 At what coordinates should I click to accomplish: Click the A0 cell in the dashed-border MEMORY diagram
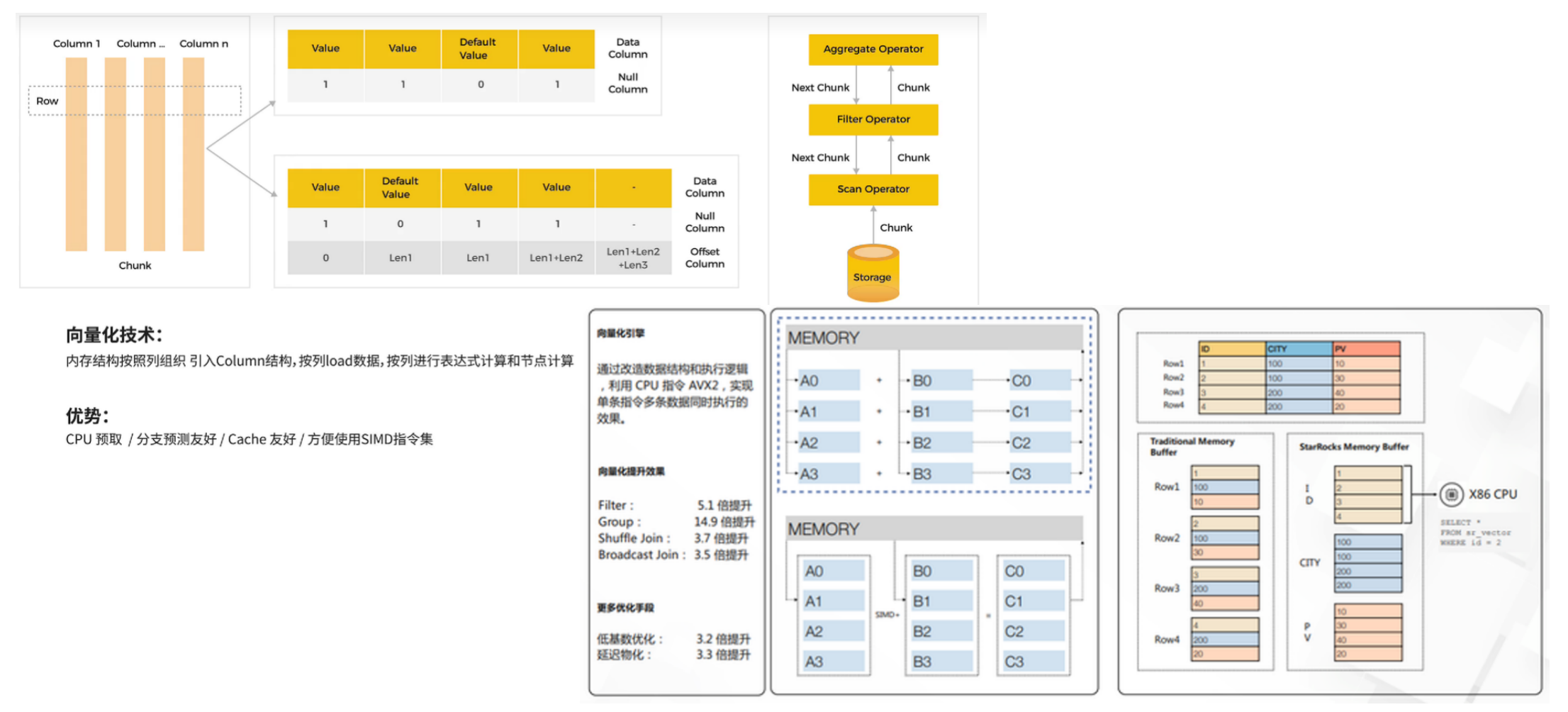[x=829, y=381]
